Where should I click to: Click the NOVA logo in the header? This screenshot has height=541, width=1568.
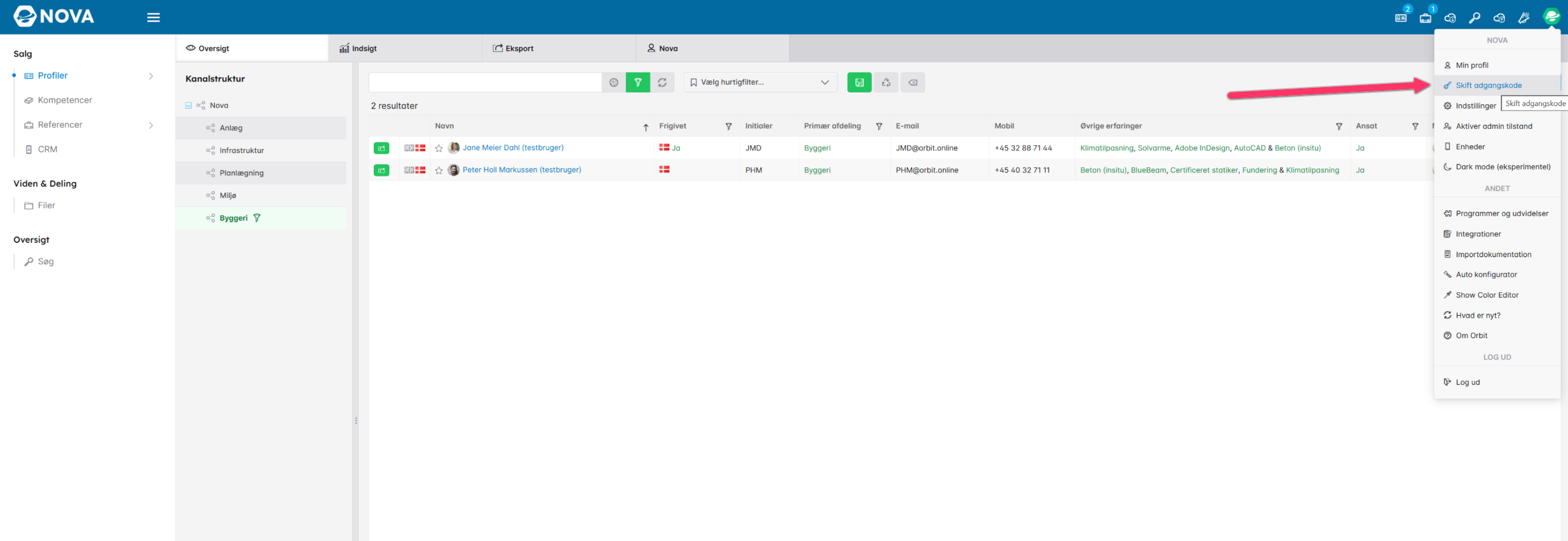pos(54,16)
